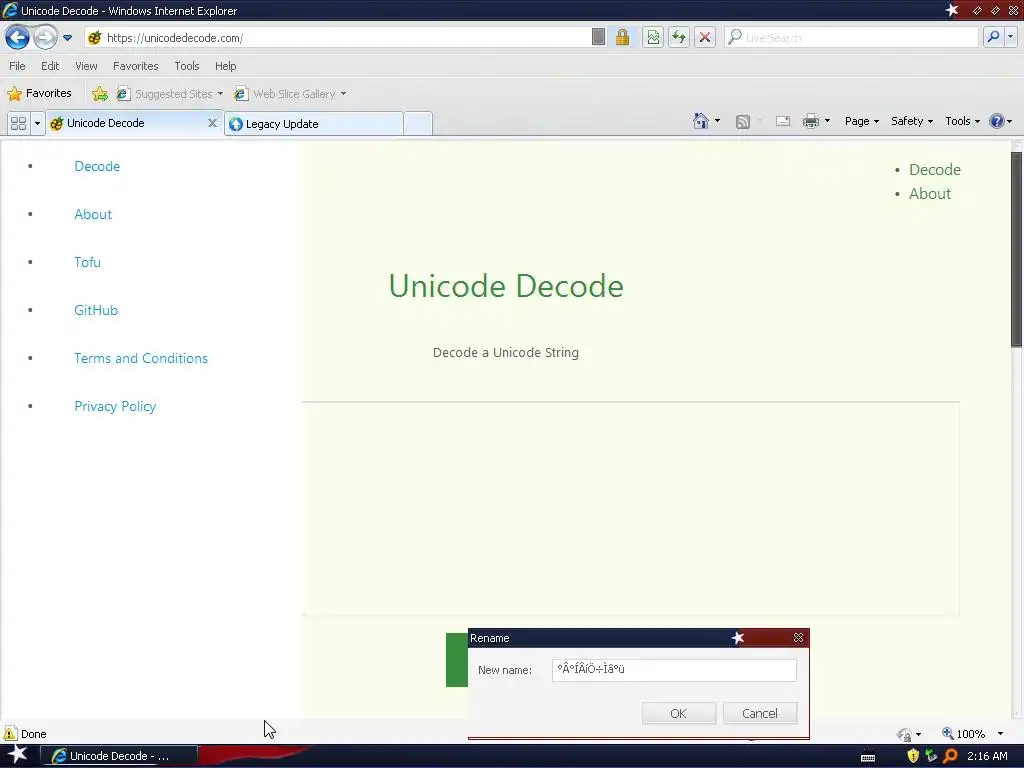
Task: Open the Tofu link
Action: (x=88, y=262)
